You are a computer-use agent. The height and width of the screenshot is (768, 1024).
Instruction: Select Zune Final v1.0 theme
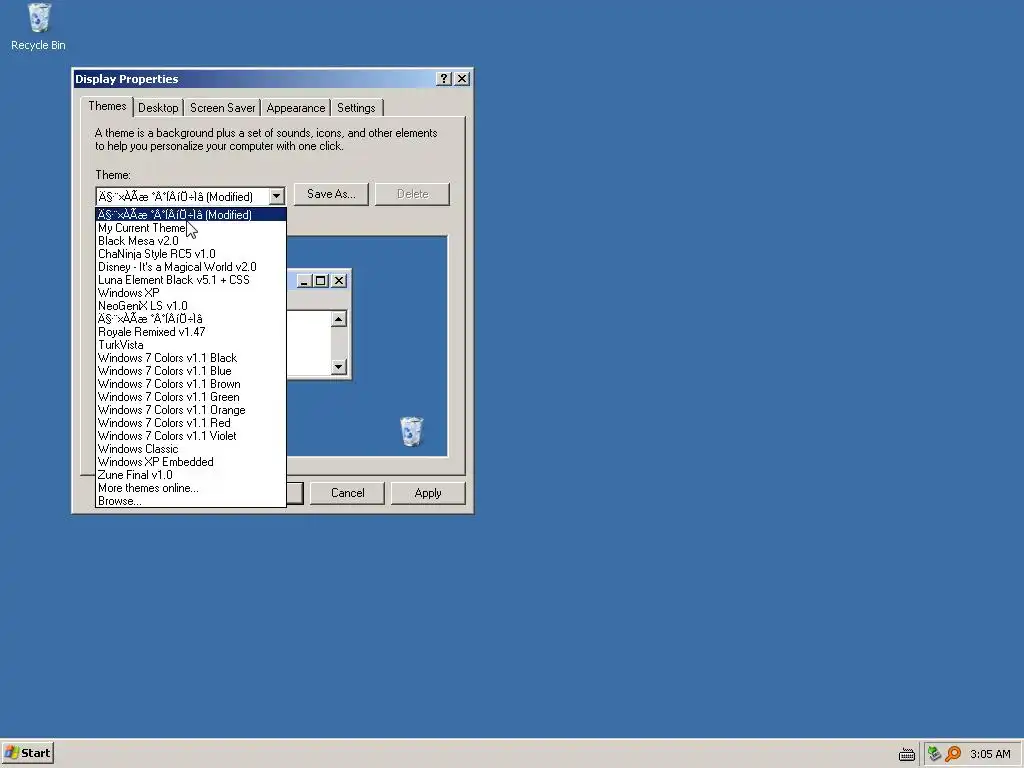pyautogui.click(x=191, y=475)
